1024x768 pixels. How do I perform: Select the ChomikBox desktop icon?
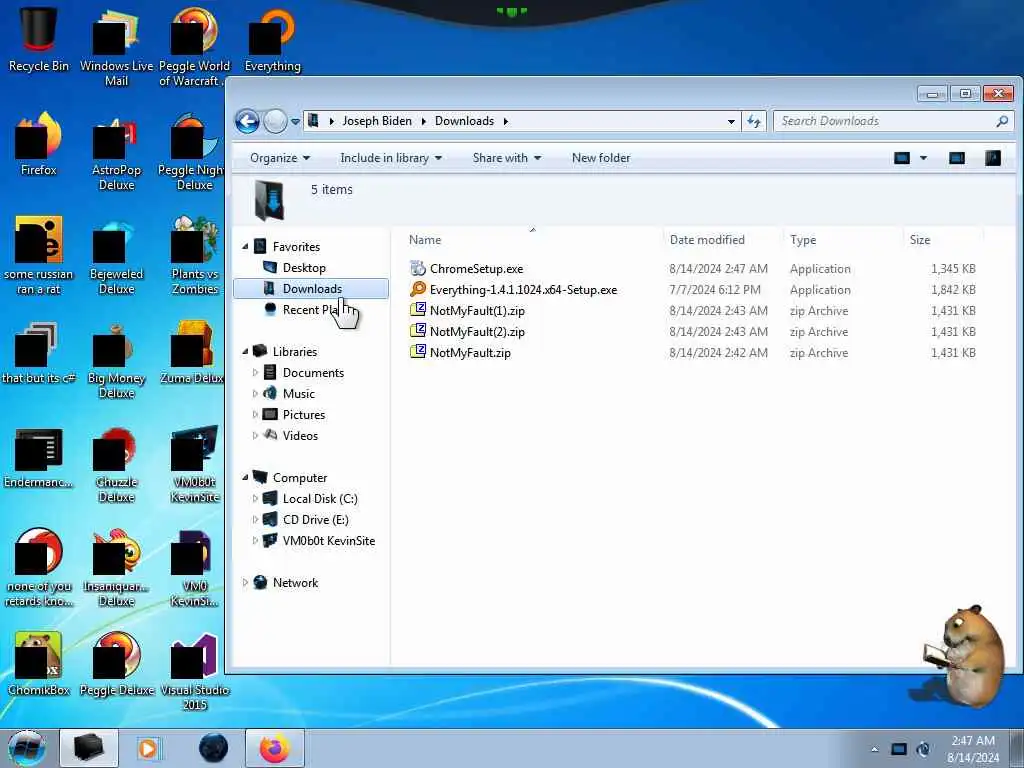(x=38, y=665)
